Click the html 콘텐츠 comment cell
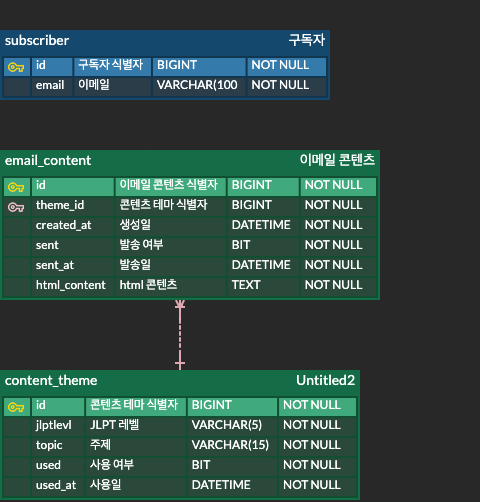 (170, 287)
